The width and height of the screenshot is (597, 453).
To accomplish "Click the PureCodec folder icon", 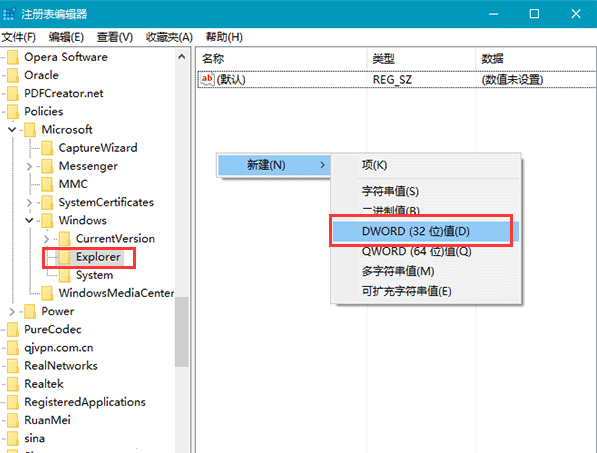I will click(13, 329).
